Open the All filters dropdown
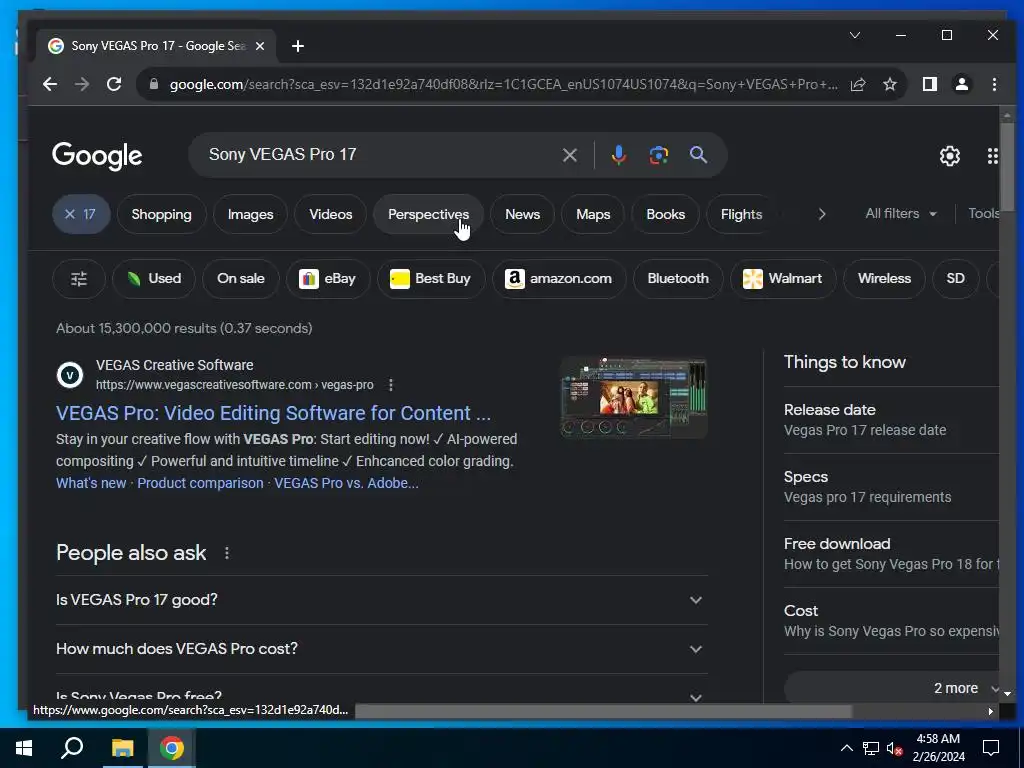Viewport: 1024px width, 768px height. tap(901, 214)
